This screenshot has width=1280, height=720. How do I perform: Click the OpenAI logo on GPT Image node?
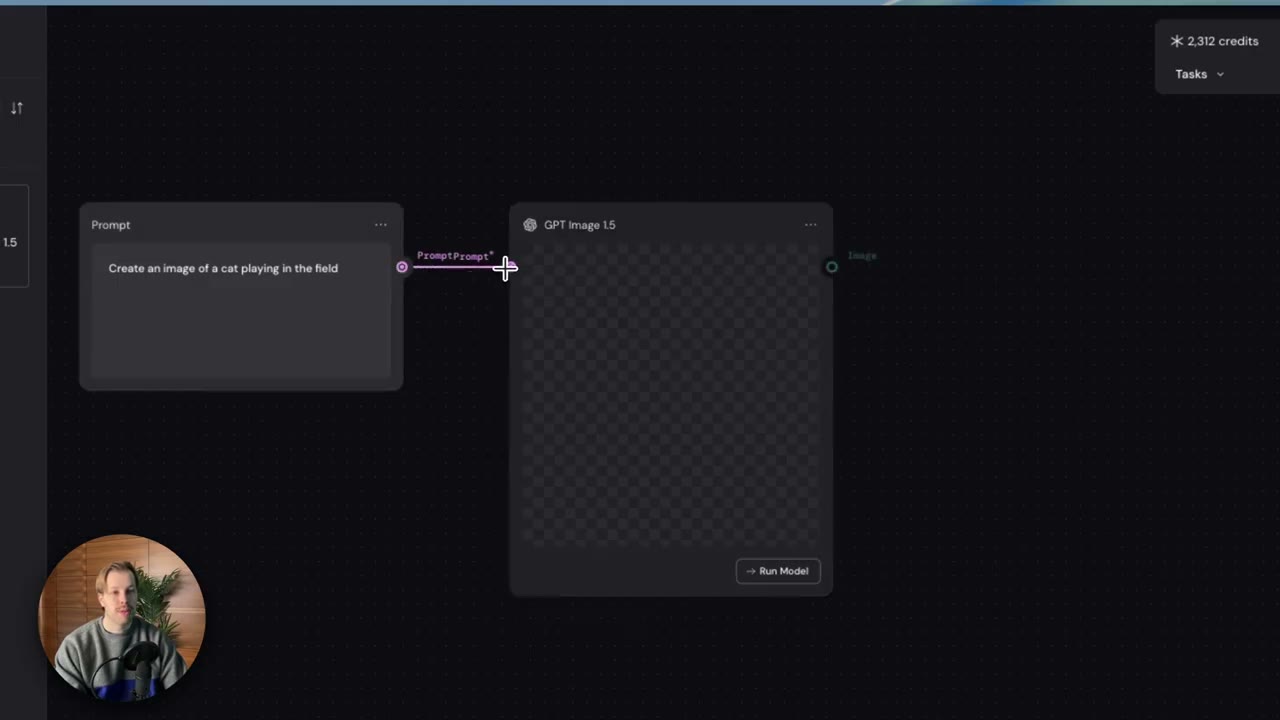(x=530, y=225)
